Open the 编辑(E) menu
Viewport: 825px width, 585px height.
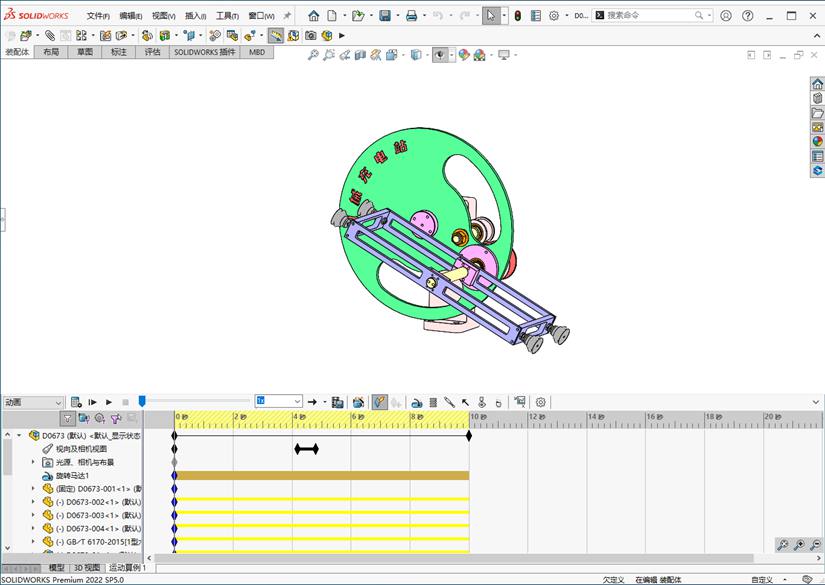tap(130, 16)
